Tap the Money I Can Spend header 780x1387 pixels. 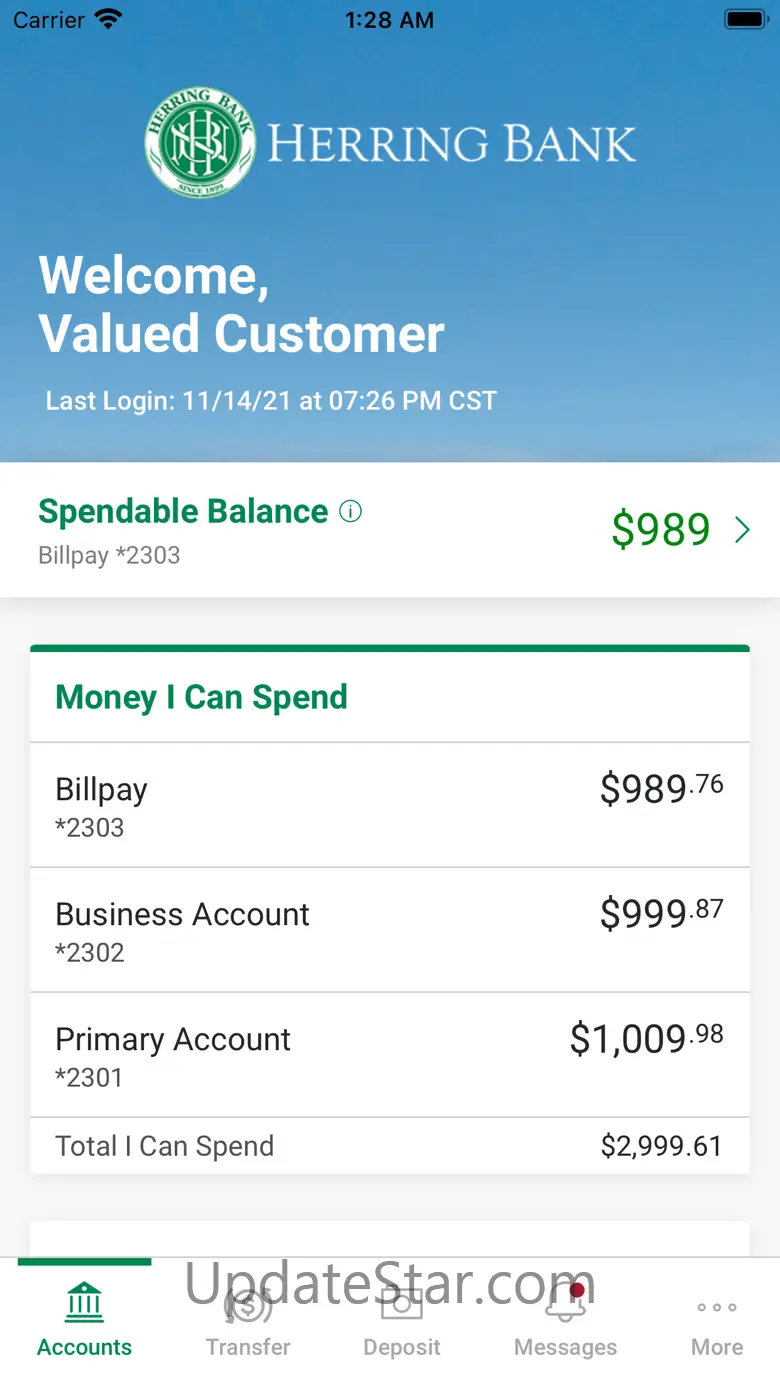pos(201,697)
